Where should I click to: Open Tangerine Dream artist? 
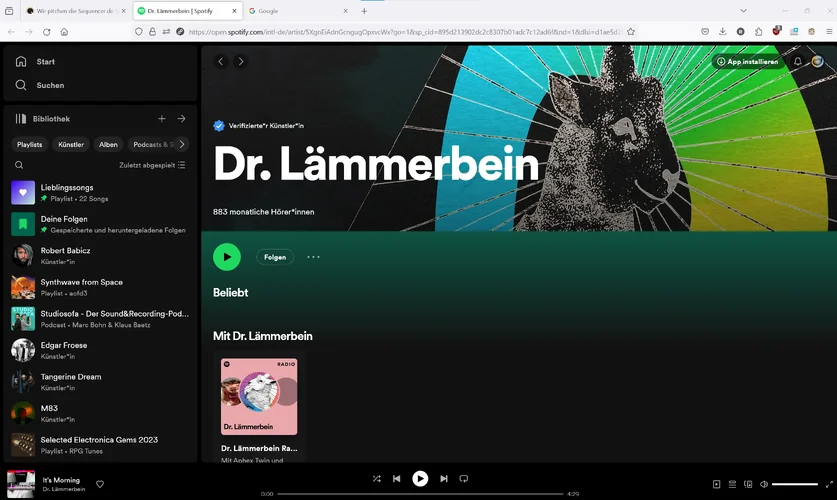click(x=100, y=382)
